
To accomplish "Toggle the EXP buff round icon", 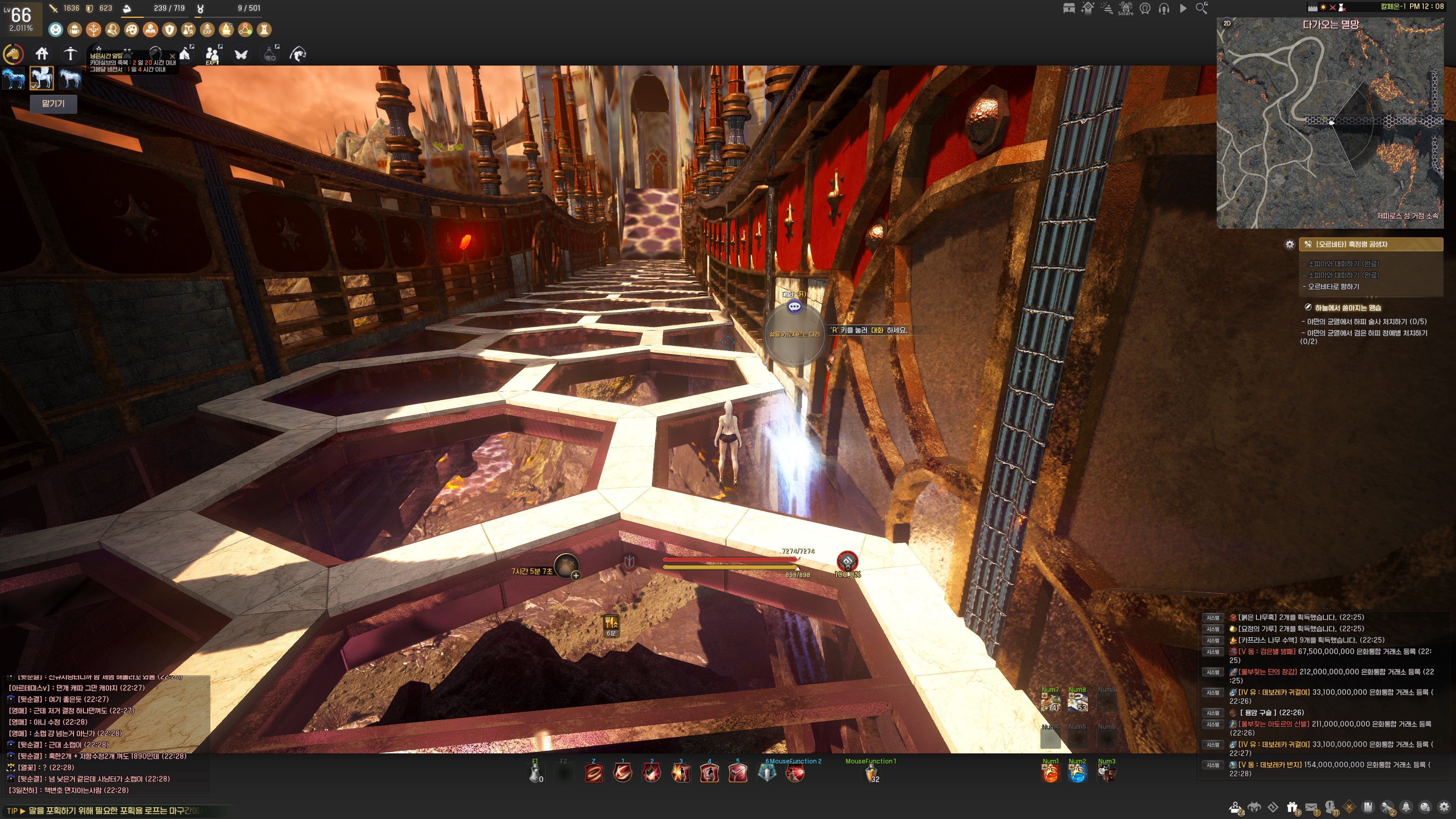I will [x=207, y=30].
